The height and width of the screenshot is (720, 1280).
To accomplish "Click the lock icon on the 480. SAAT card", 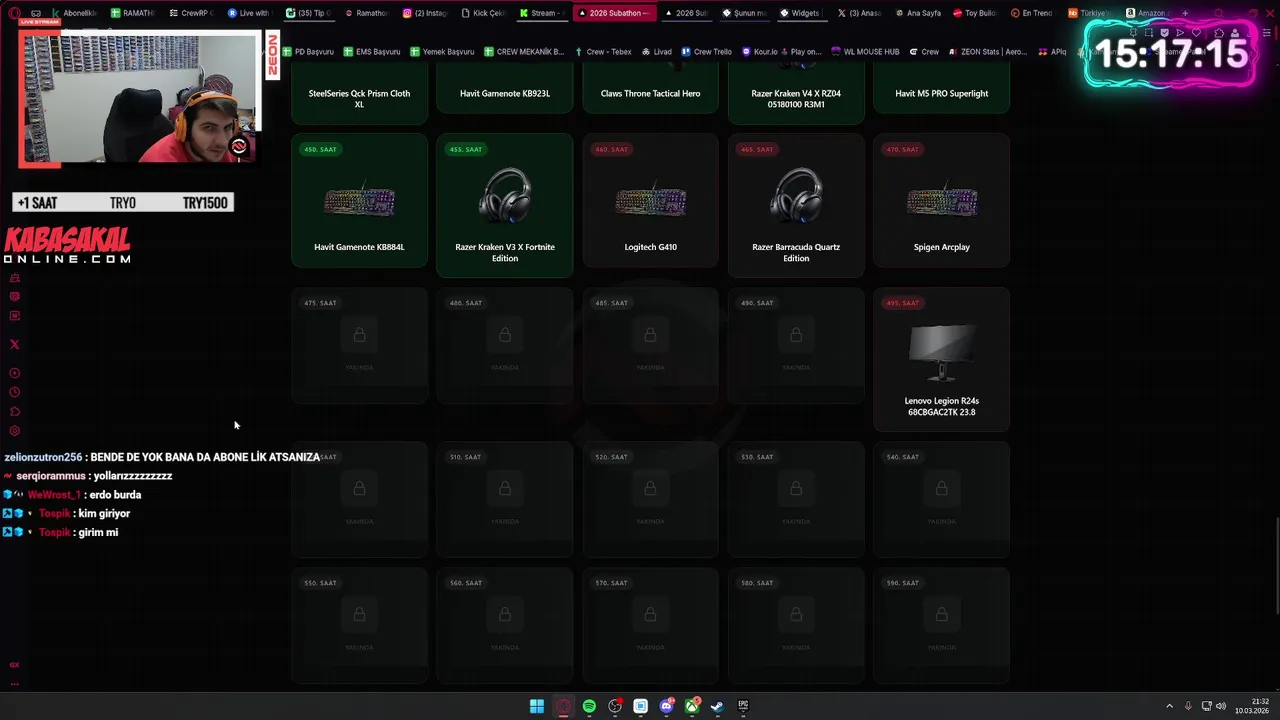I will 505,335.
